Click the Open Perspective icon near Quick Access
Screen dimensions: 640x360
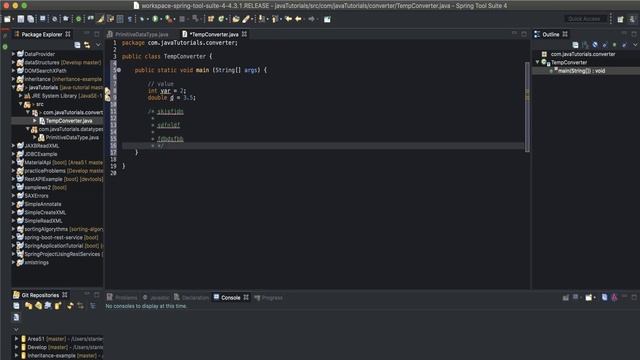(620, 19)
